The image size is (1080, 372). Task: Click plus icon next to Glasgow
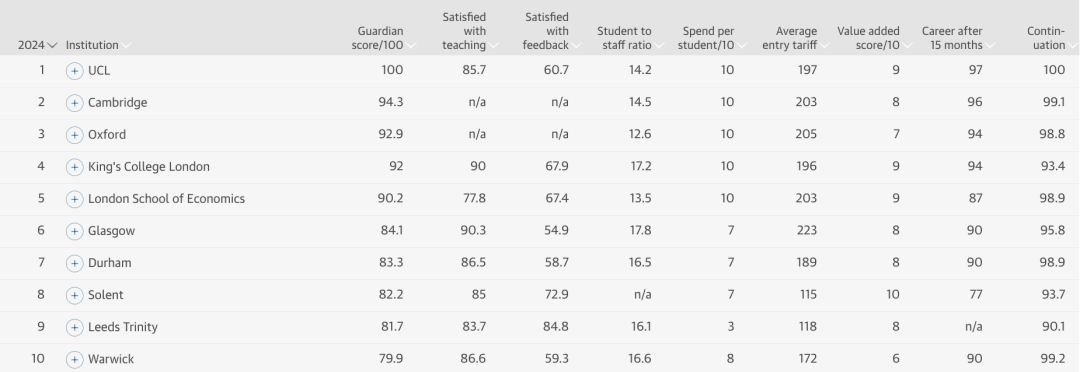click(x=74, y=231)
